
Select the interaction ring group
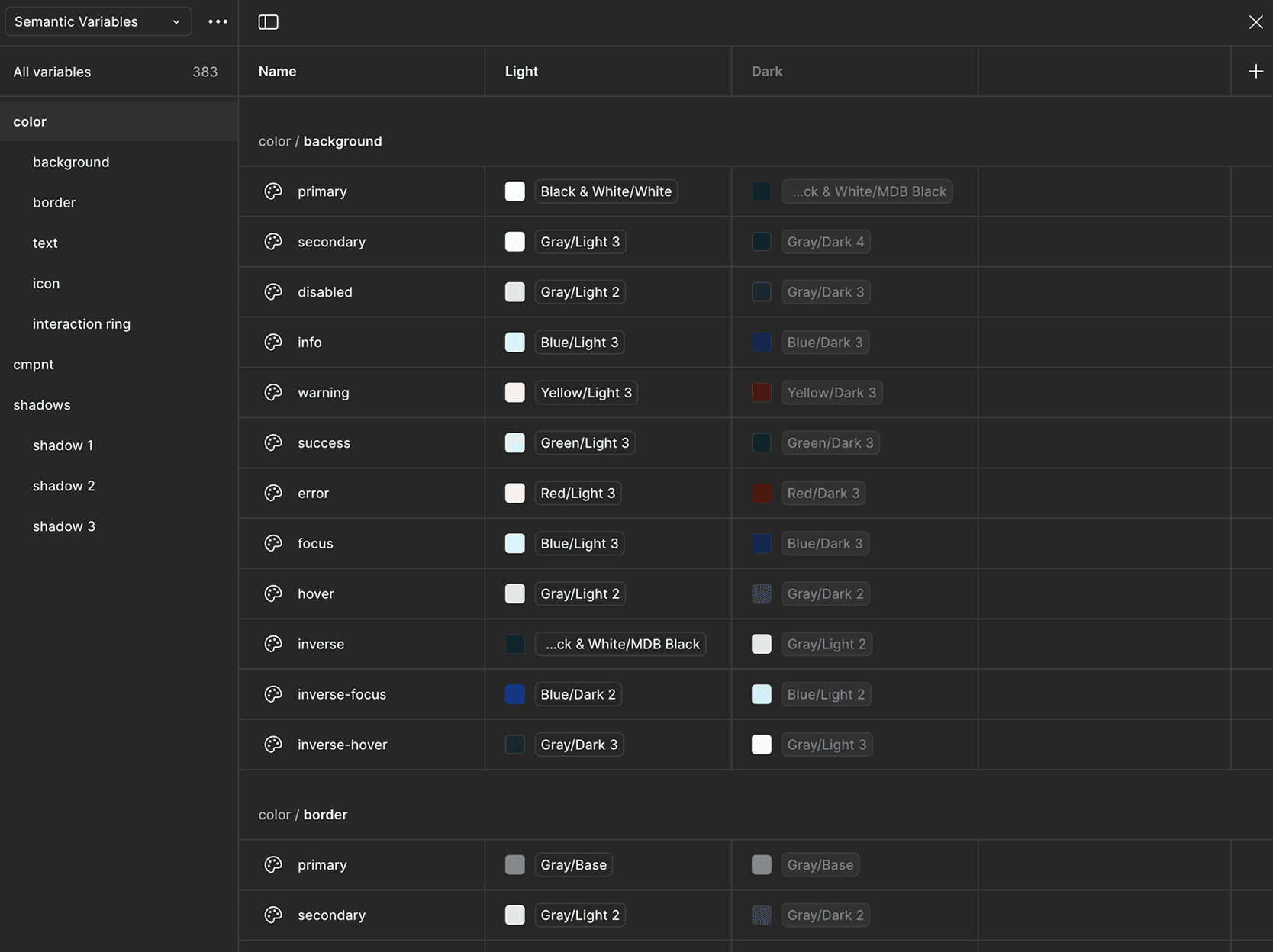coord(82,323)
